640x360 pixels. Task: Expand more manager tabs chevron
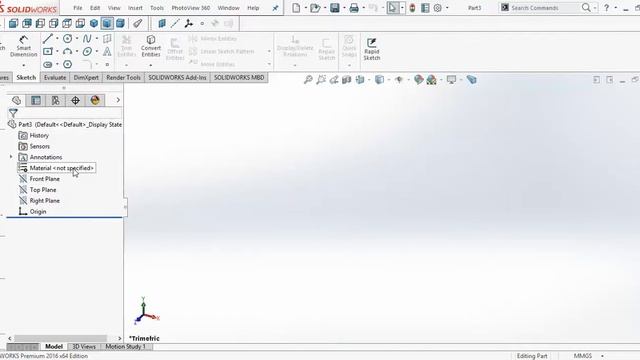pyautogui.click(x=118, y=100)
